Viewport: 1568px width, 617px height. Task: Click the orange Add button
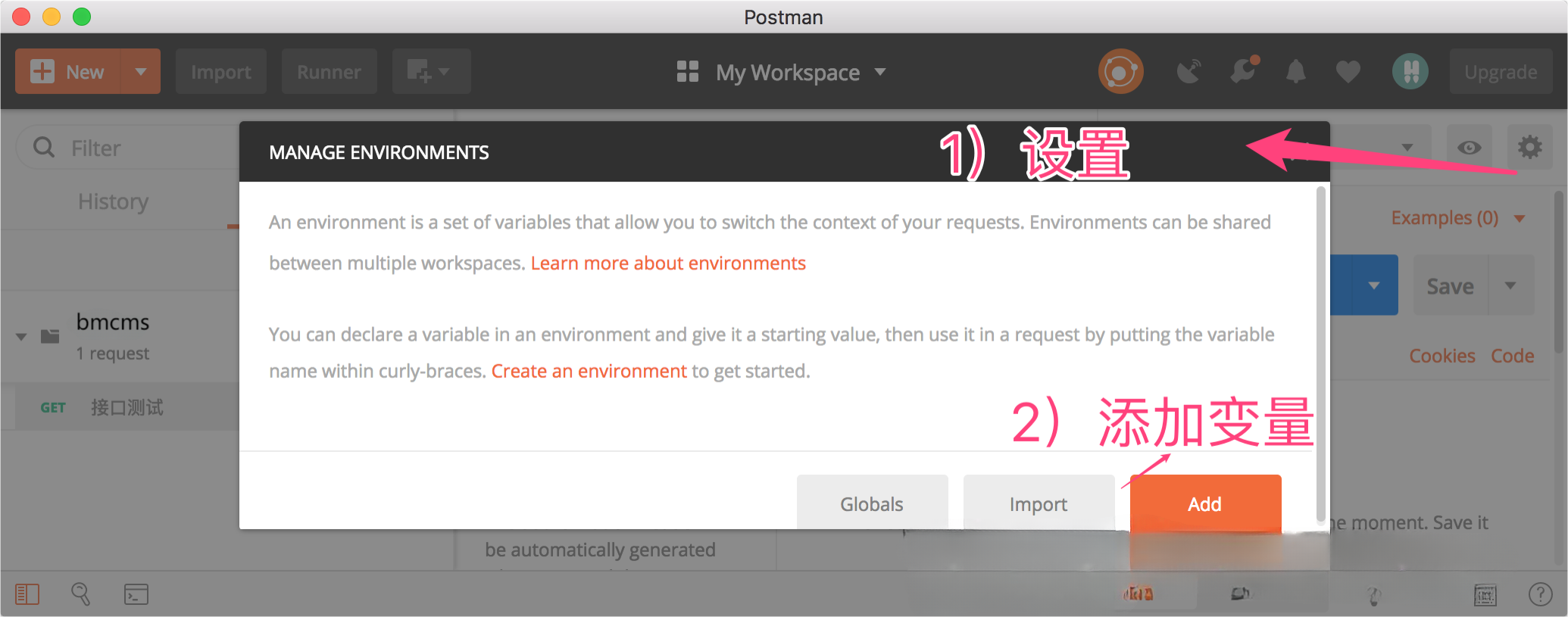click(1205, 503)
